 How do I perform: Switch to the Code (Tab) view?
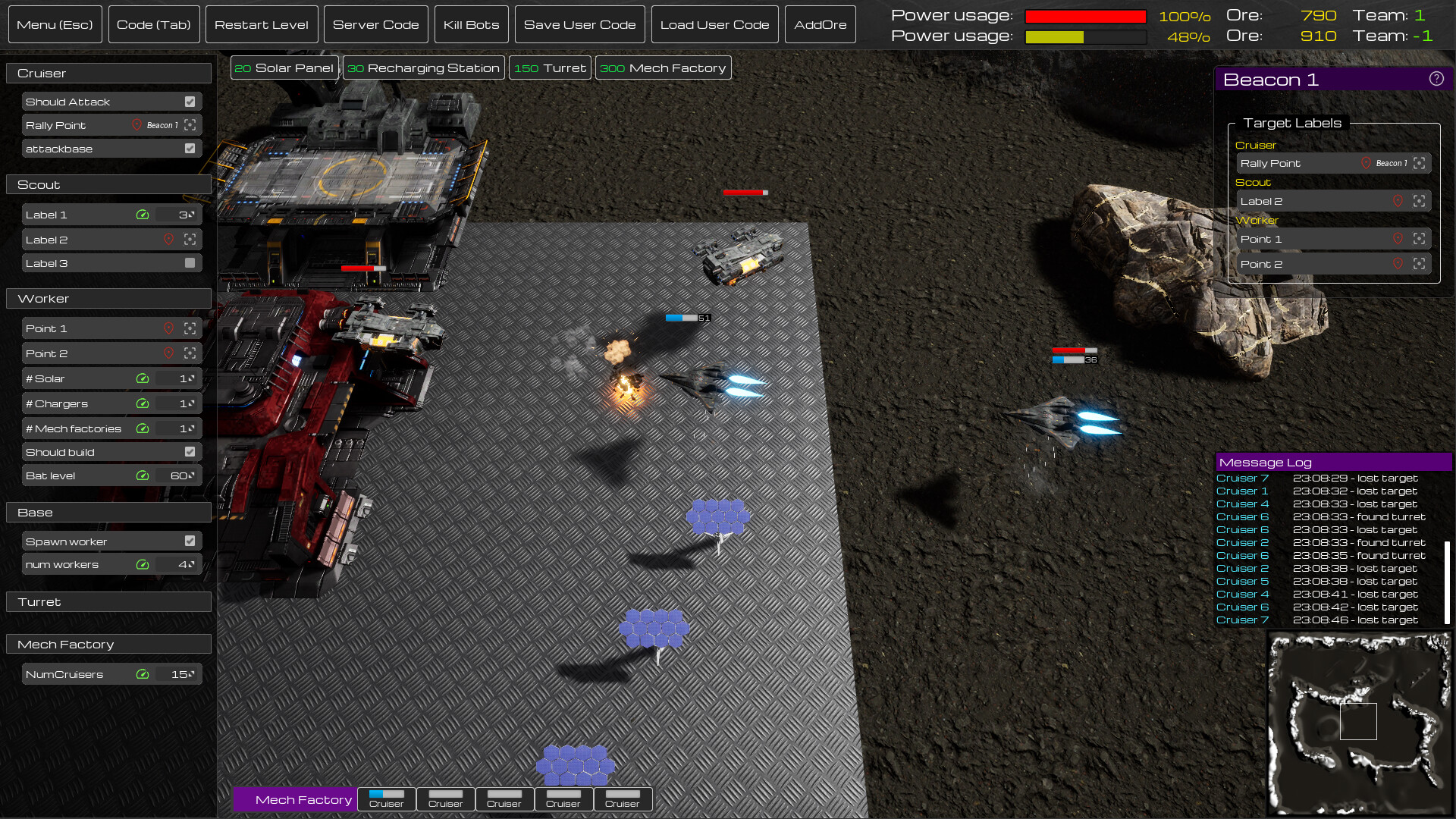[153, 24]
